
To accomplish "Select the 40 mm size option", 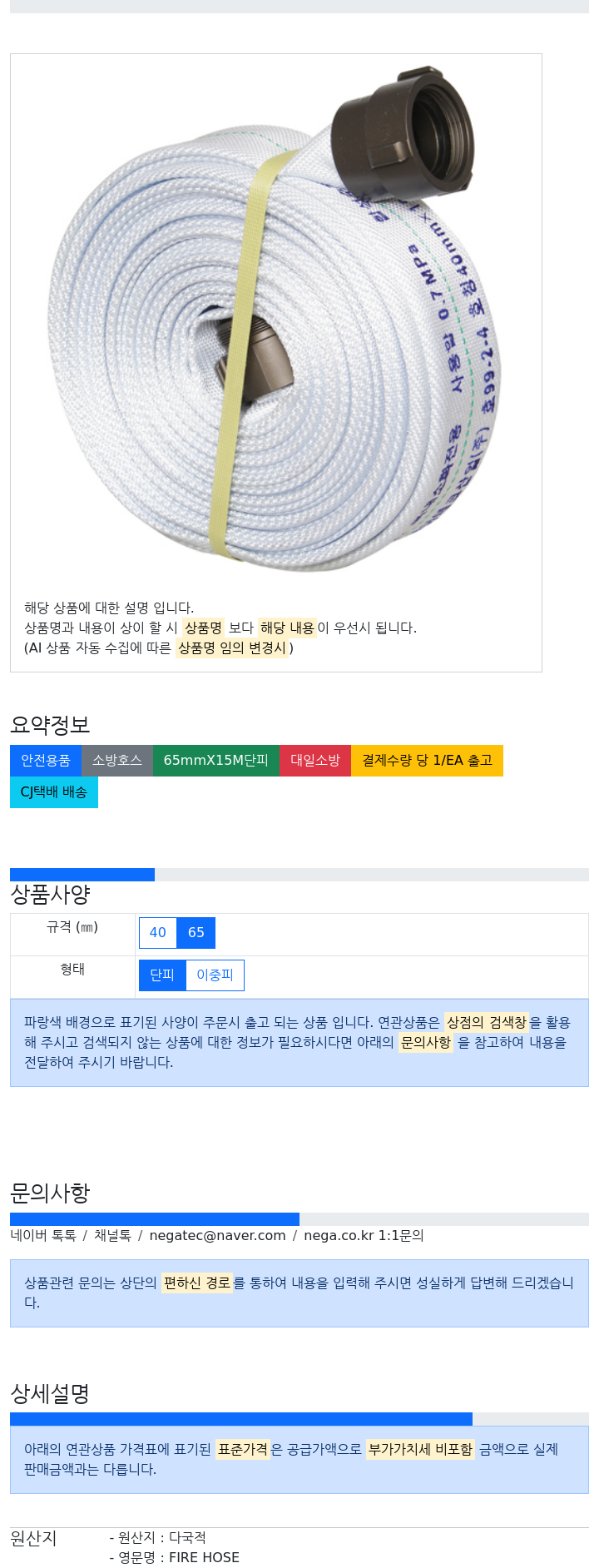I will [157, 932].
